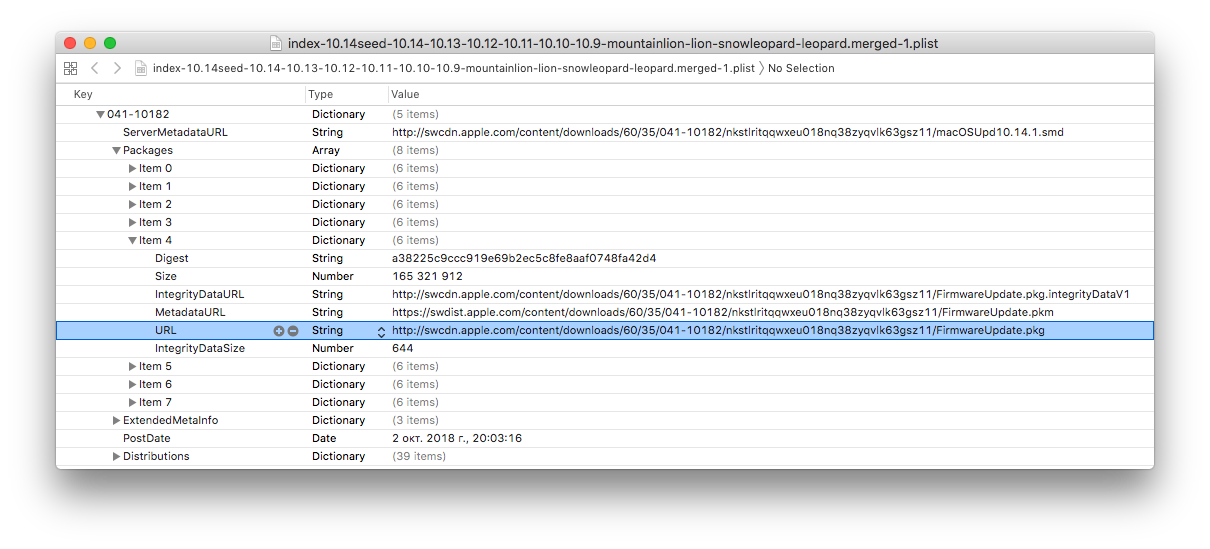Collapse the Packages array

(116, 151)
